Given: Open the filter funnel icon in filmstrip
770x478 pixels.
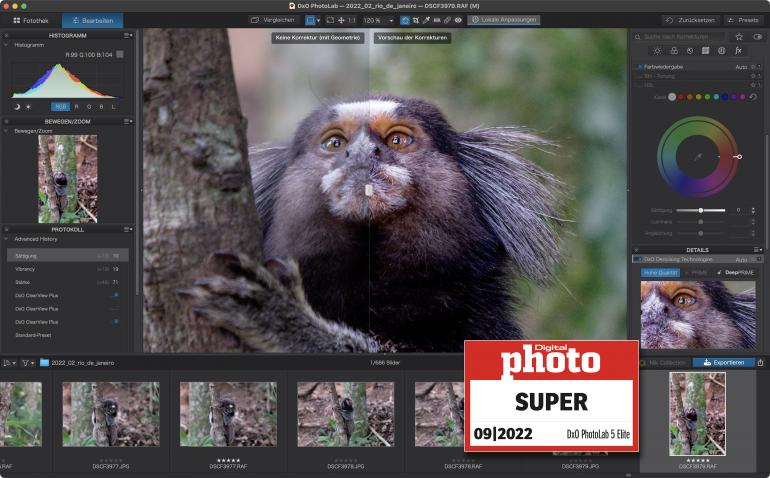Looking at the screenshot, I should click(x=28, y=363).
